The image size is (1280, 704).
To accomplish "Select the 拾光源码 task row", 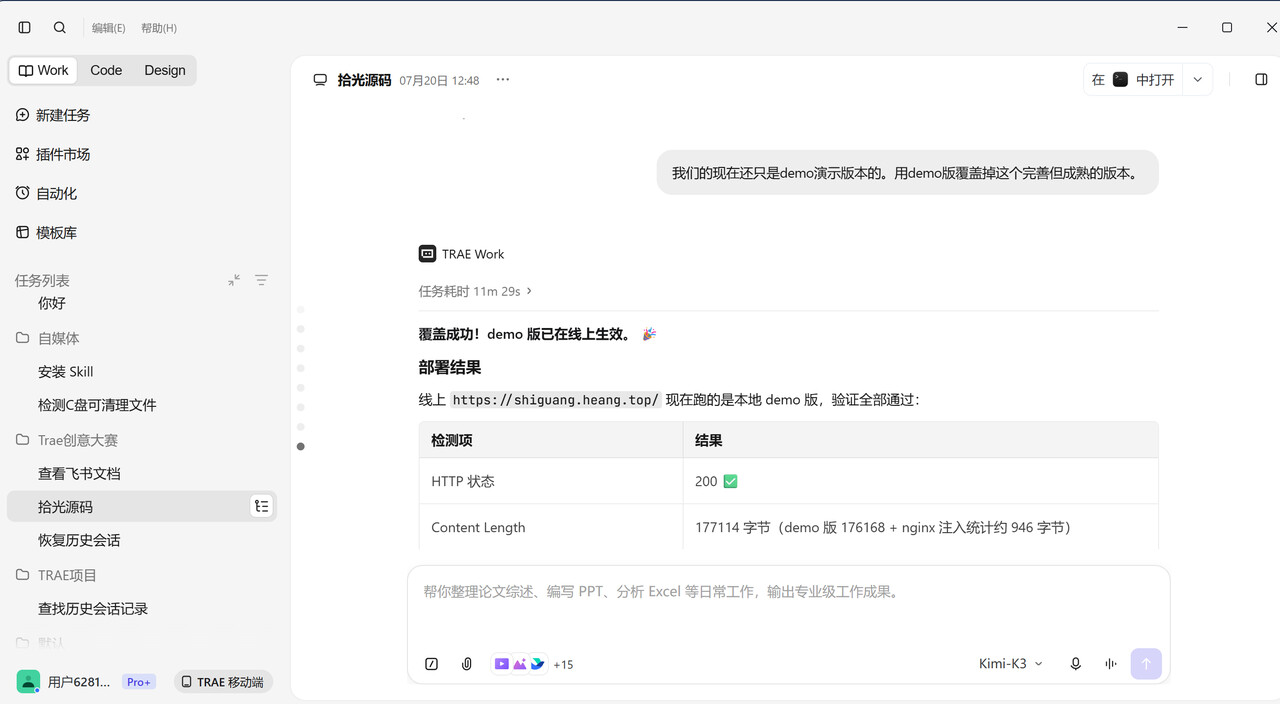I will point(142,507).
